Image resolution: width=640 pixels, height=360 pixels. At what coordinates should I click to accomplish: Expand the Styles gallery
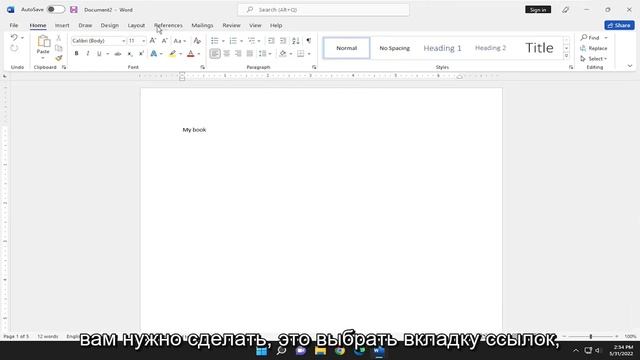point(566,56)
